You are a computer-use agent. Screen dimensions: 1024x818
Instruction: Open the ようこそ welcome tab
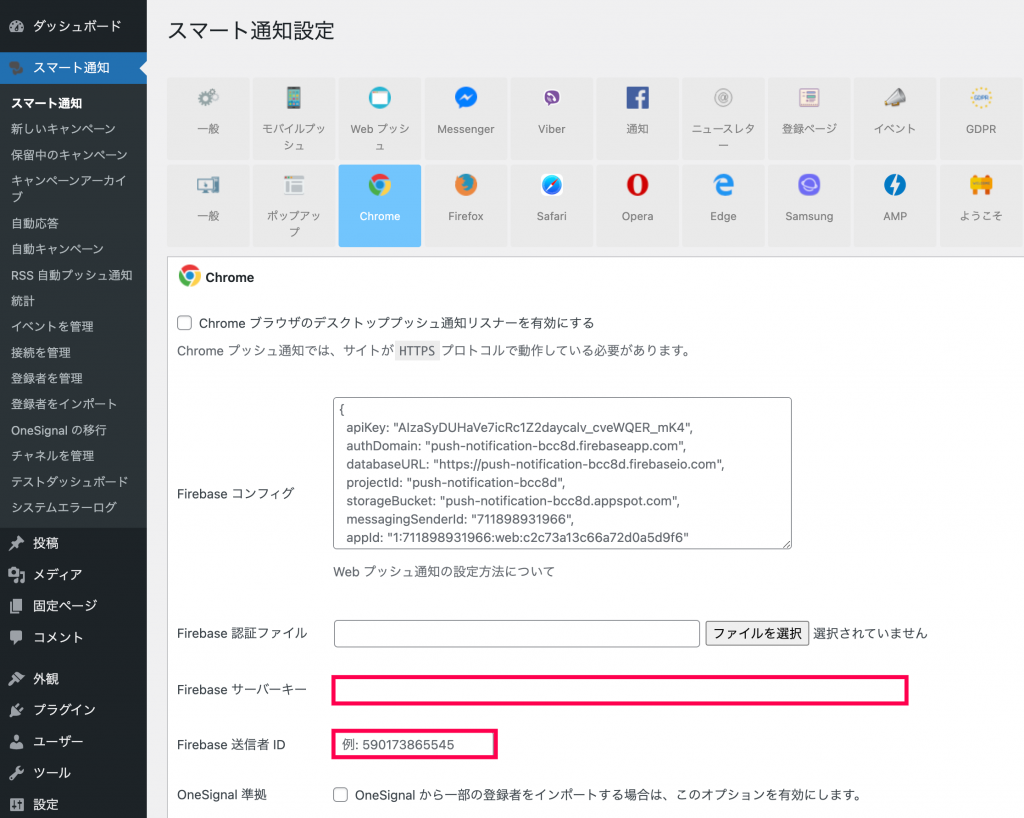point(981,206)
